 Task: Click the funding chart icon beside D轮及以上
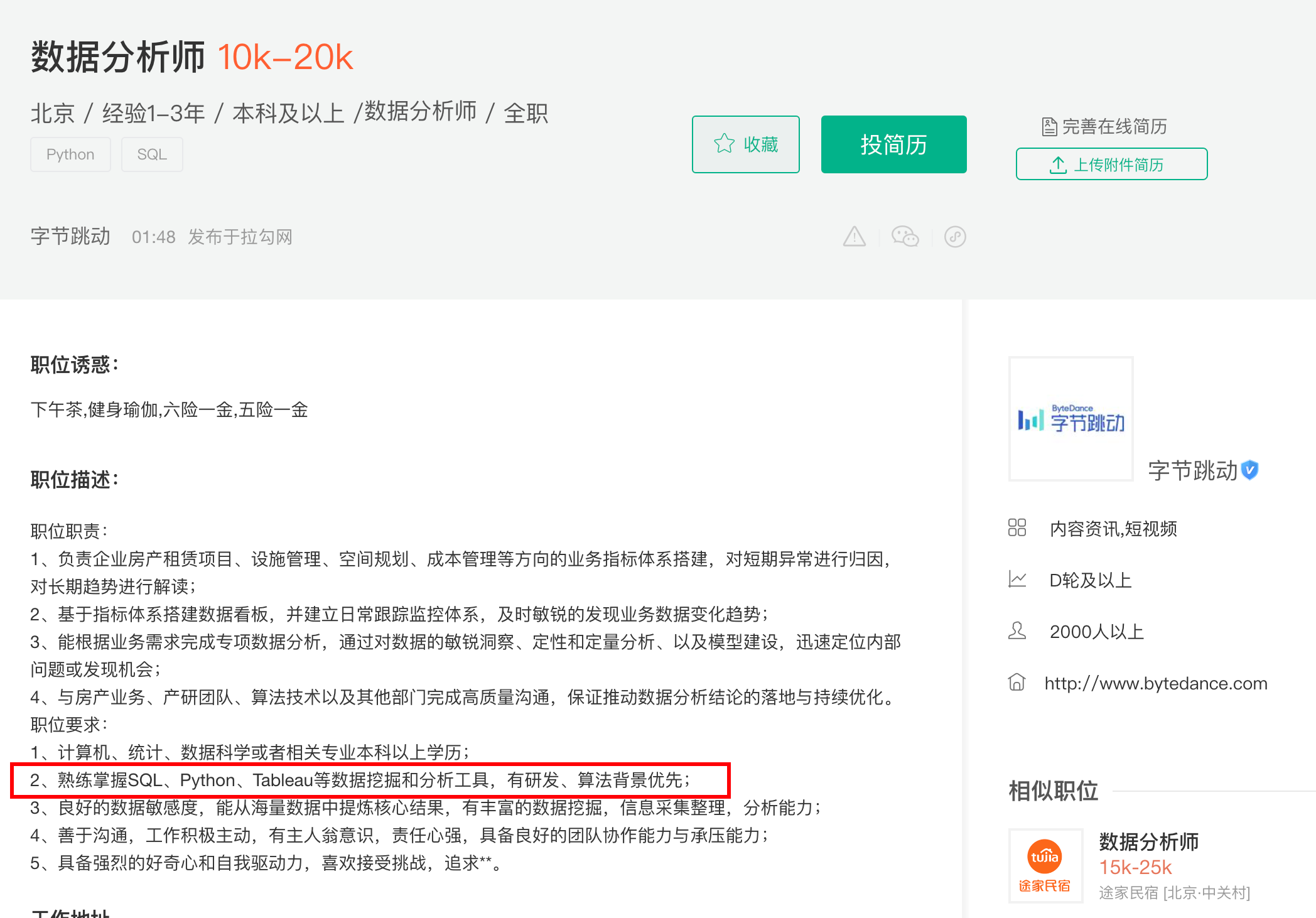pyautogui.click(x=1018, y=580)
